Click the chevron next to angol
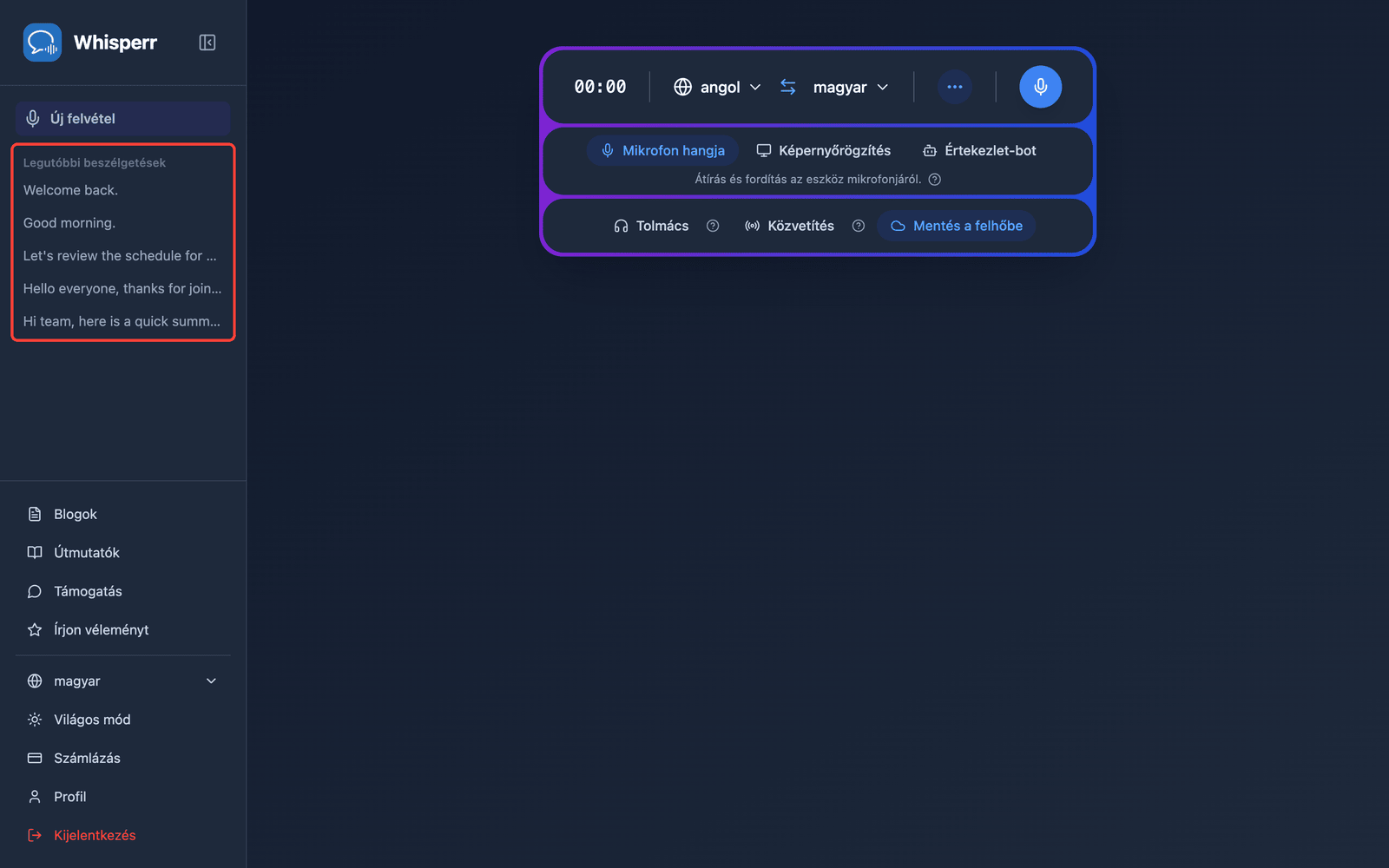 [x=755, y=87]
